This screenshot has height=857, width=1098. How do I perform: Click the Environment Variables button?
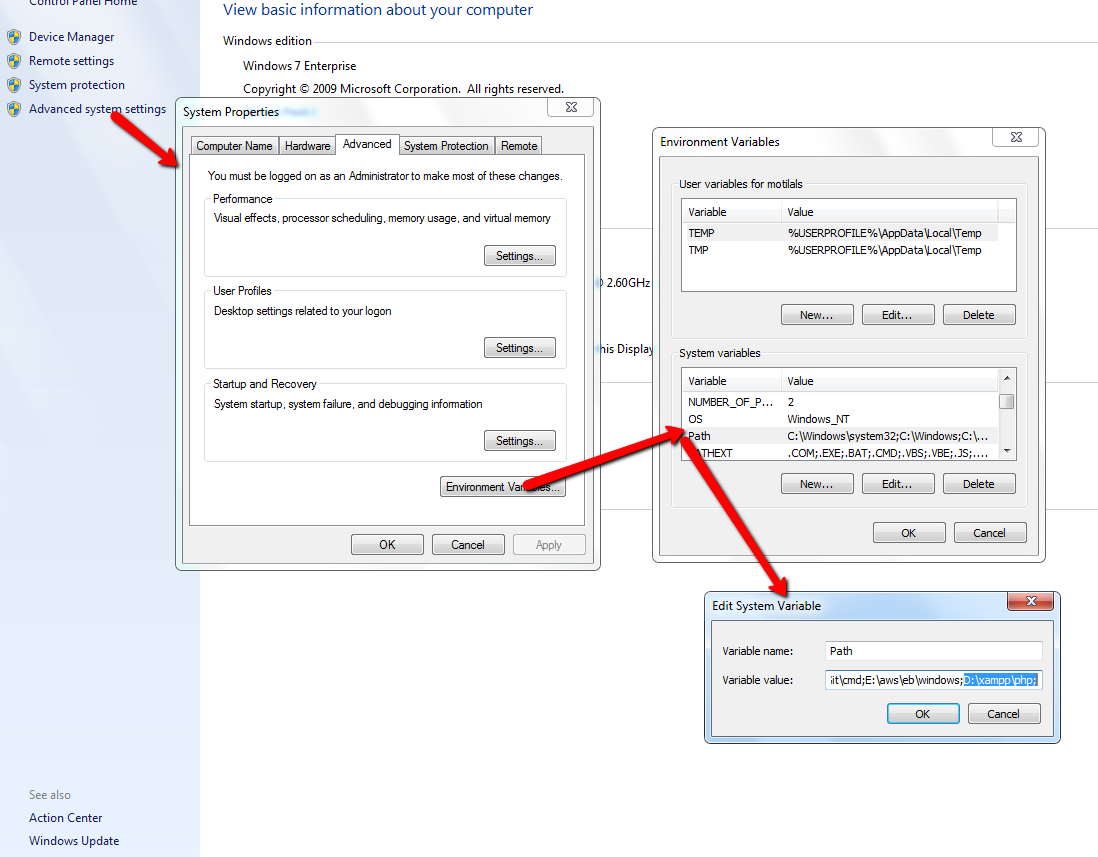tap(502, 486)
